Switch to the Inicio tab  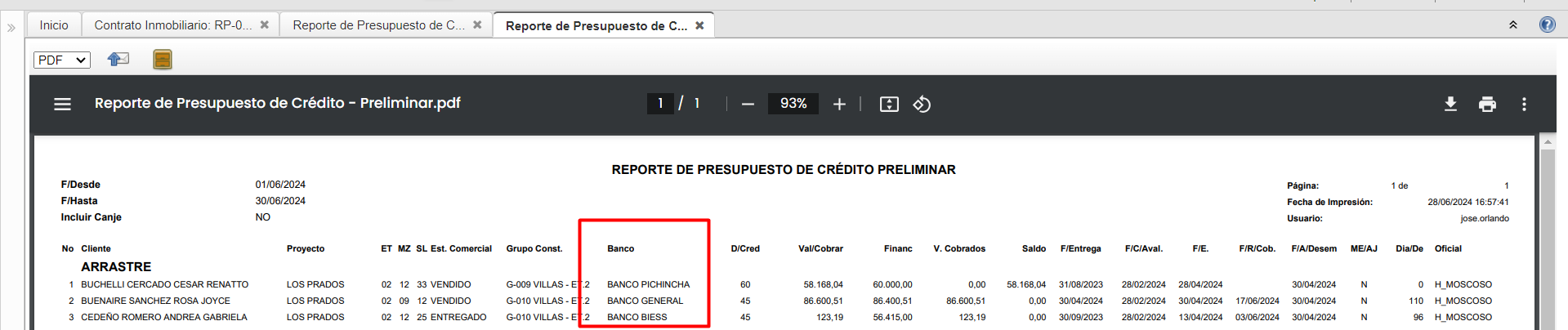tap(54, 25)
